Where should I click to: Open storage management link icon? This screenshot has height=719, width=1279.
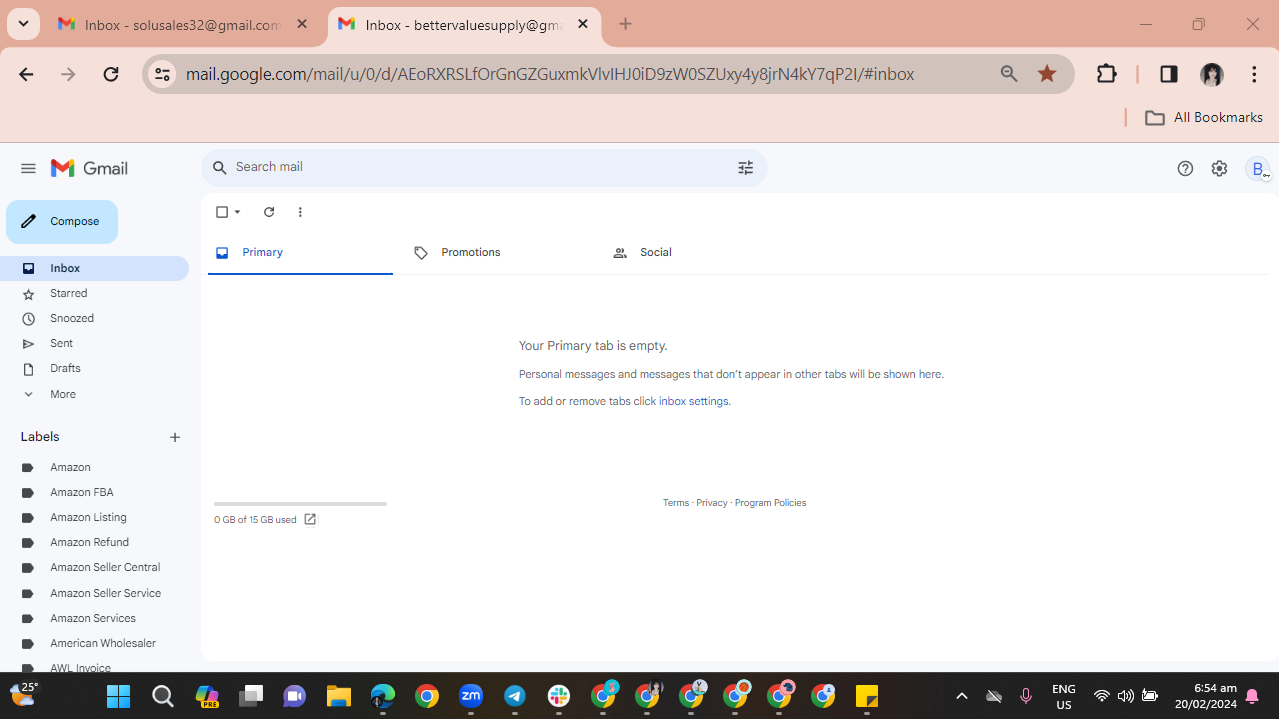coord(310,519)
